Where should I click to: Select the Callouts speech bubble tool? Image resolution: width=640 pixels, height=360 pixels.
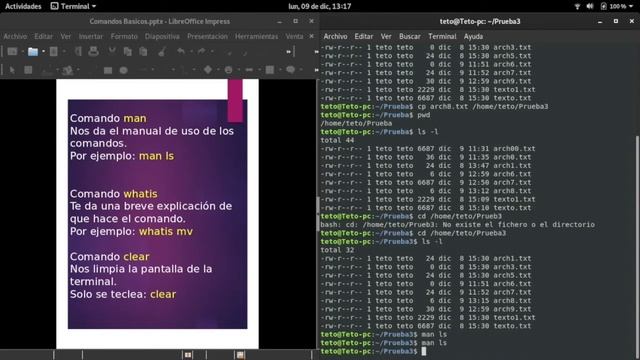(x=291, y=70)
